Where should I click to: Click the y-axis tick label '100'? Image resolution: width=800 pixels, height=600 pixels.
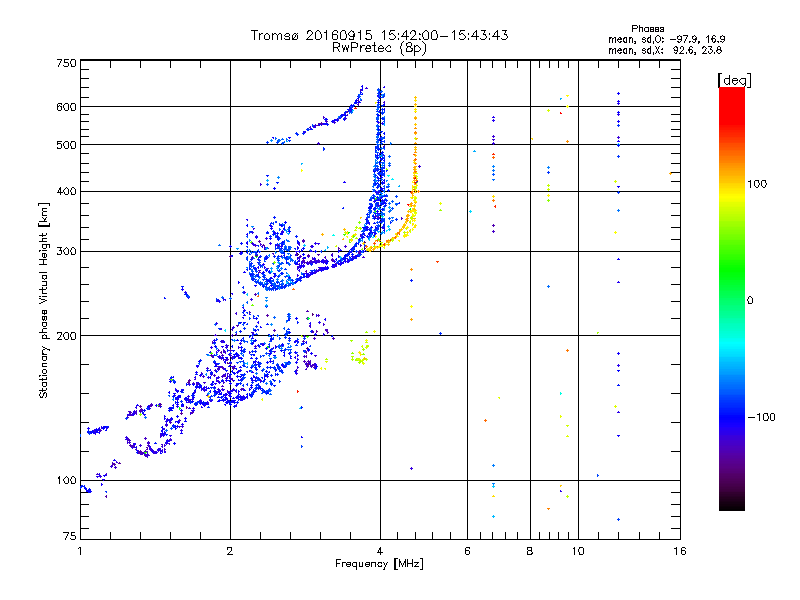pos(66,481)
